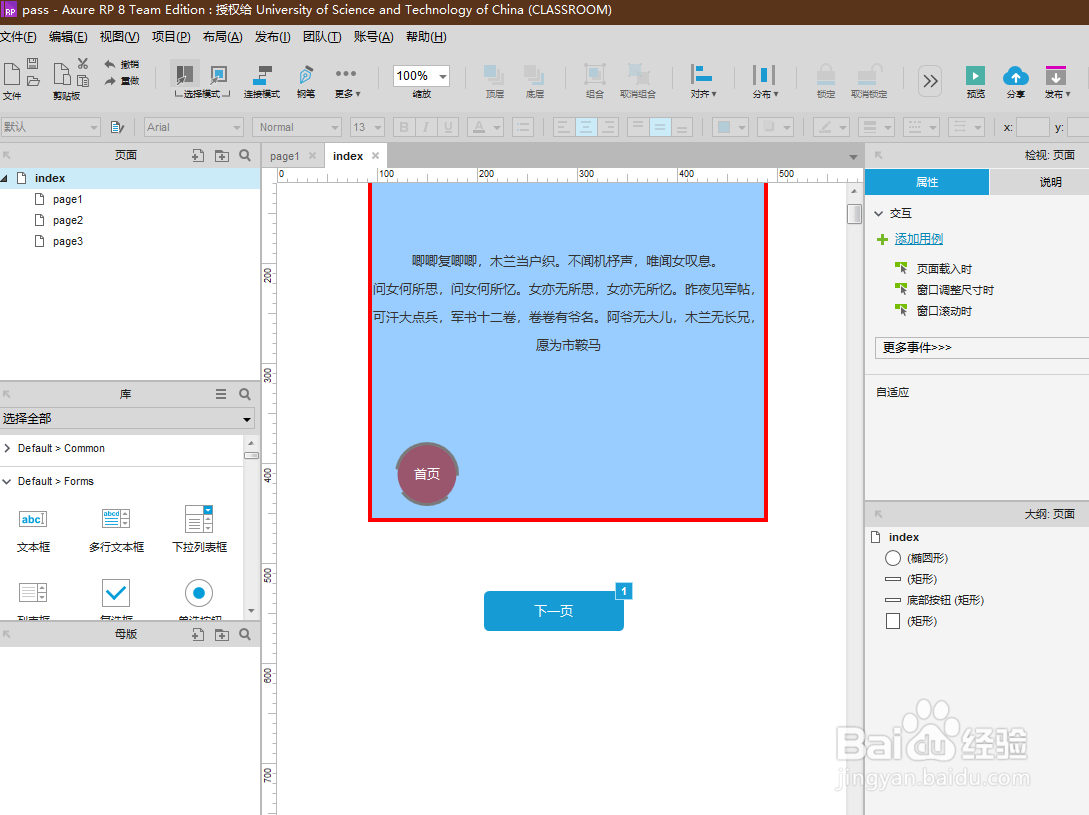Switch to the page1 tab
The width and height of the screenshot is (1089, 815).
pyautogui.click(x=285, y=156)
